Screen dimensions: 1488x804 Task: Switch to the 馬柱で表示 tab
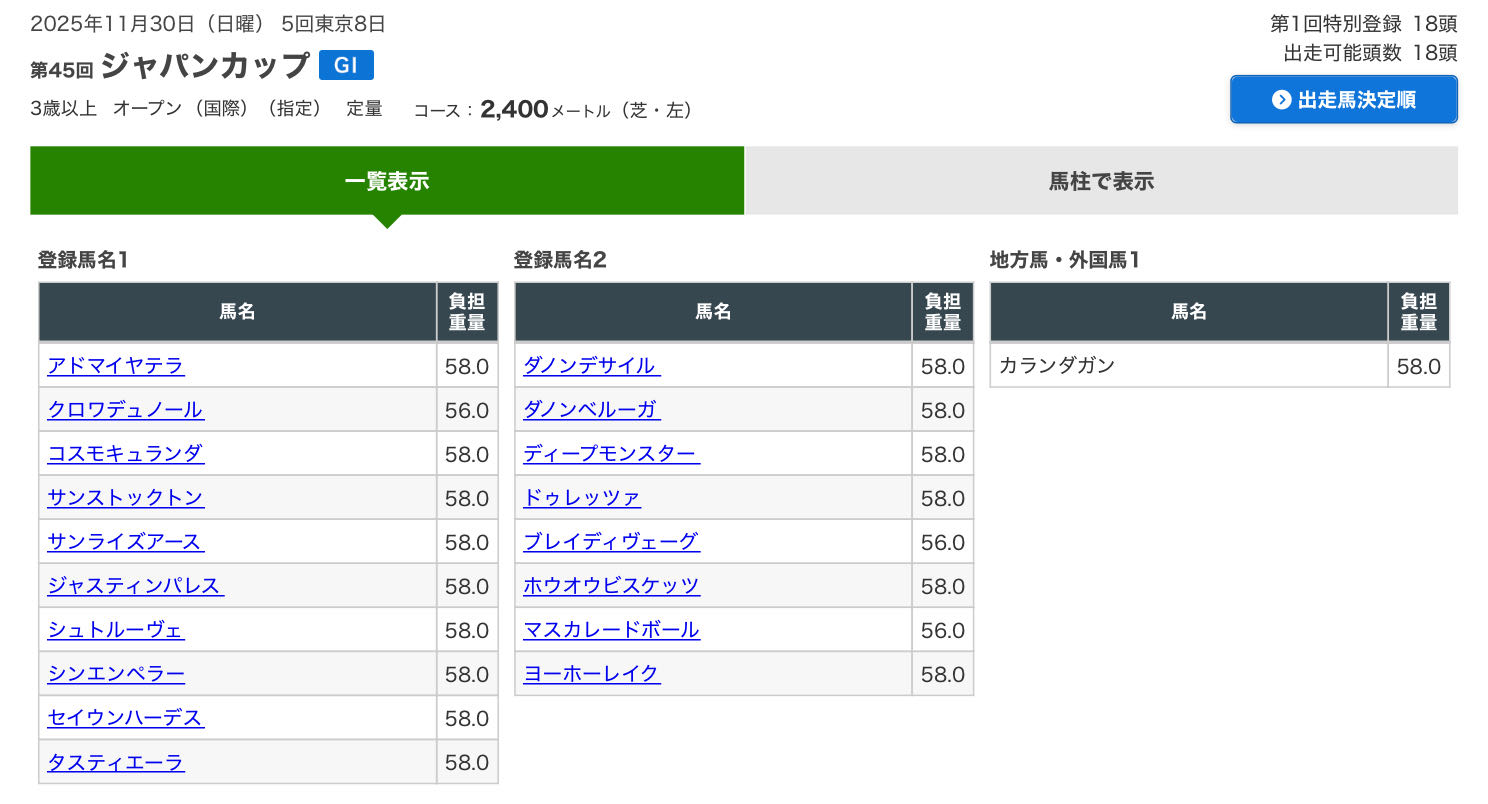point(1101,181)
